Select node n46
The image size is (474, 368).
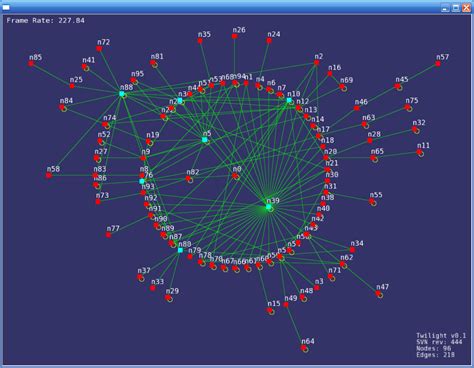click(357, 108)
